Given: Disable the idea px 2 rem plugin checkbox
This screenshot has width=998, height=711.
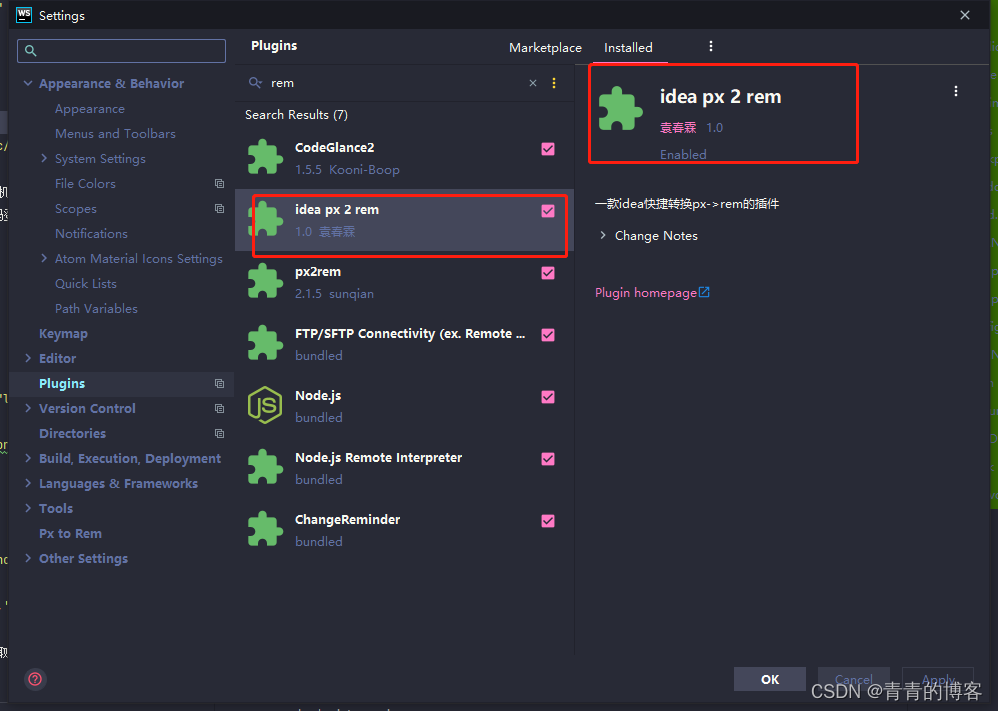Looking at the screenshot, I should (548, 211).
